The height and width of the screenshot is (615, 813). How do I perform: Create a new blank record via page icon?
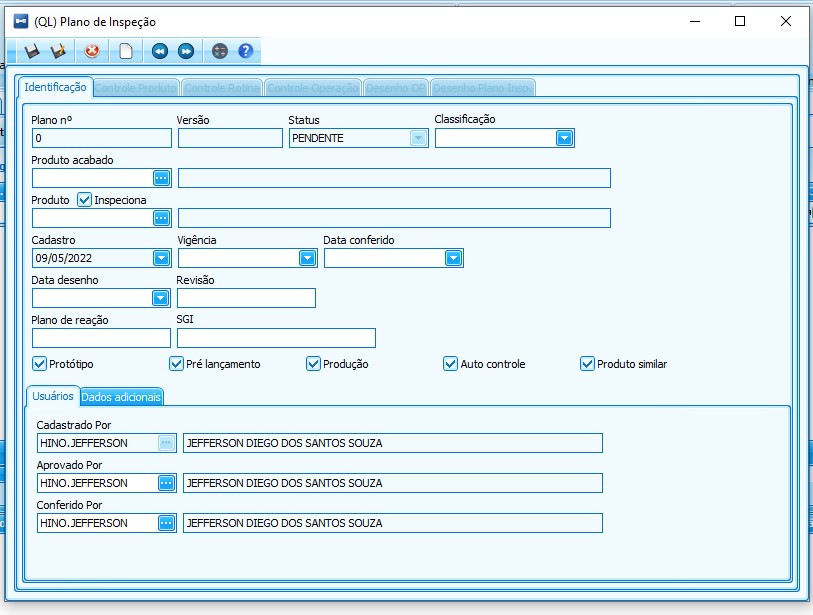126,51
